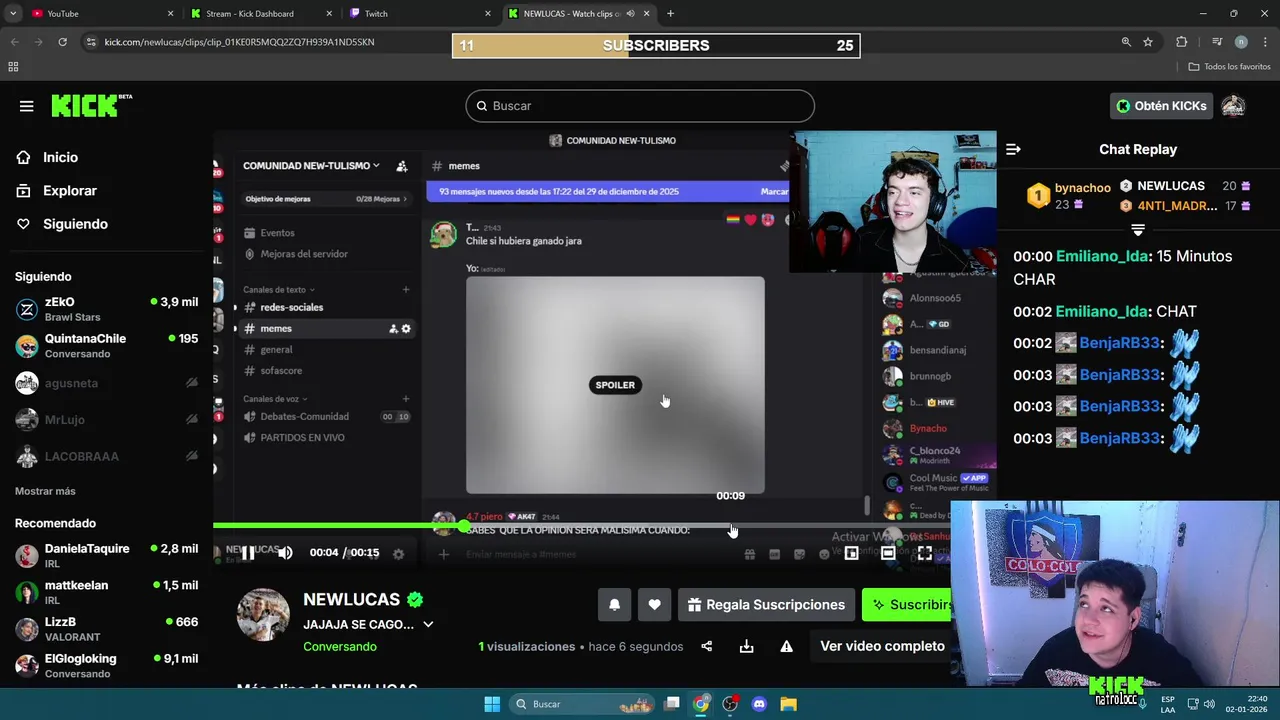
Task: Click the address bar URL
Action: [x=239, y=42]
